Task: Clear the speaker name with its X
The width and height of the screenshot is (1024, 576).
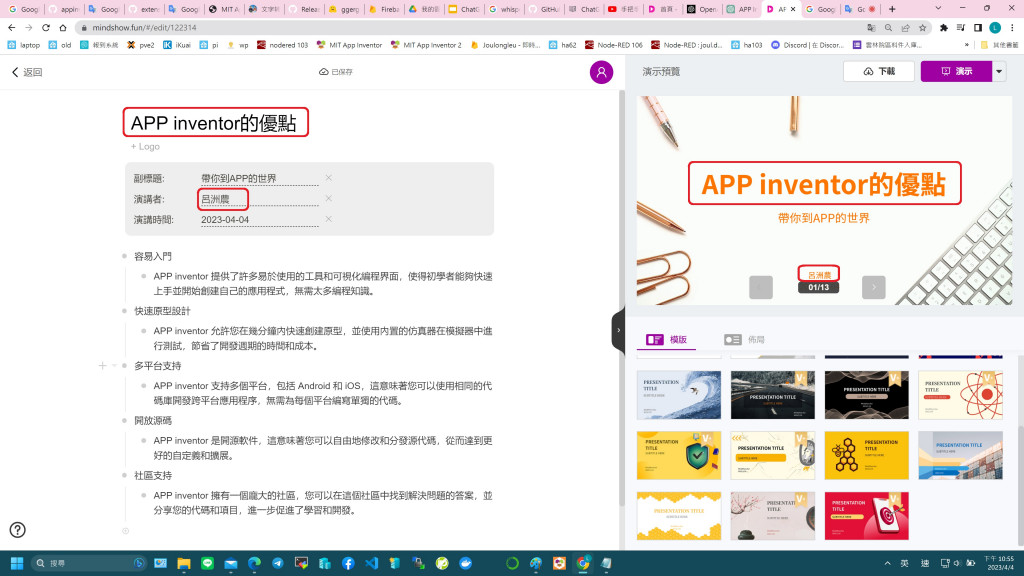Action: (328, 199)
